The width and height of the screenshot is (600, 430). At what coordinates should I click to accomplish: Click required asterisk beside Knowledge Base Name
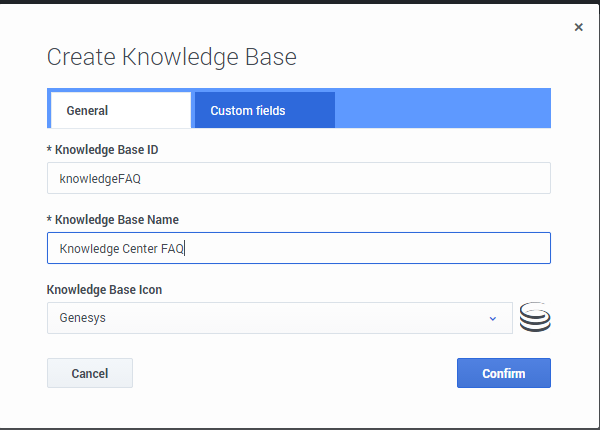coord(50,220)
